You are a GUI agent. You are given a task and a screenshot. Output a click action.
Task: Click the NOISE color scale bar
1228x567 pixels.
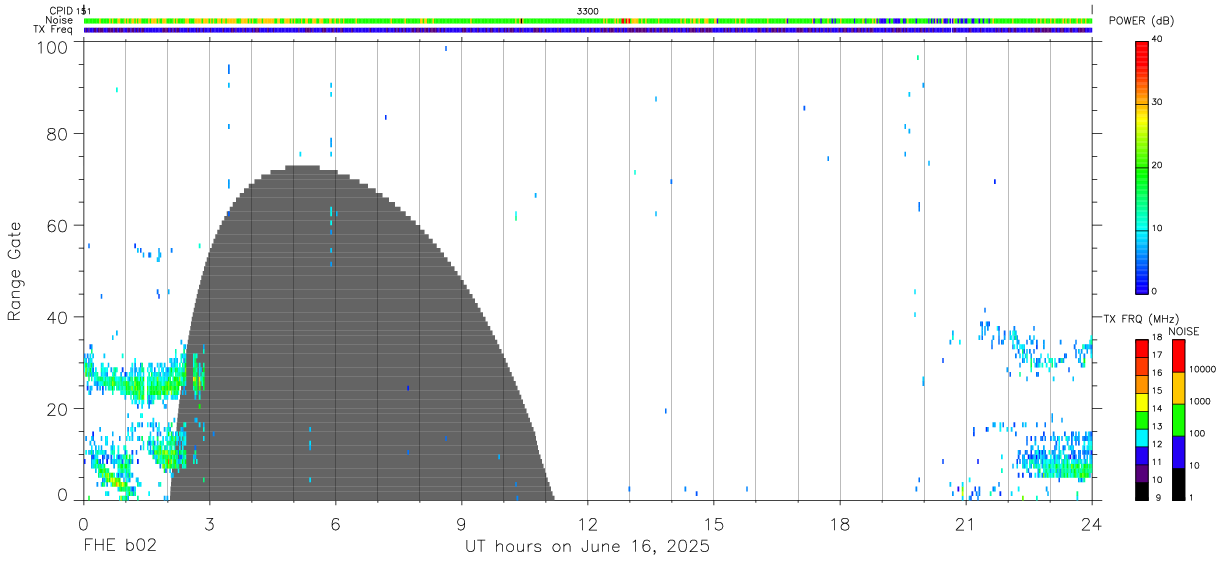(x=1179, y=419)
